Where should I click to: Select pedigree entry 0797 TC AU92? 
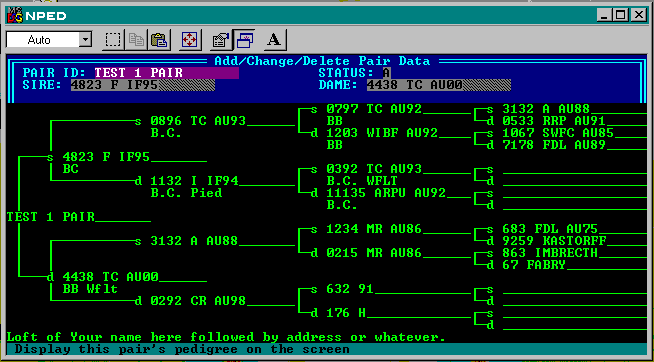pyautogui.click(x=374, y=109)
